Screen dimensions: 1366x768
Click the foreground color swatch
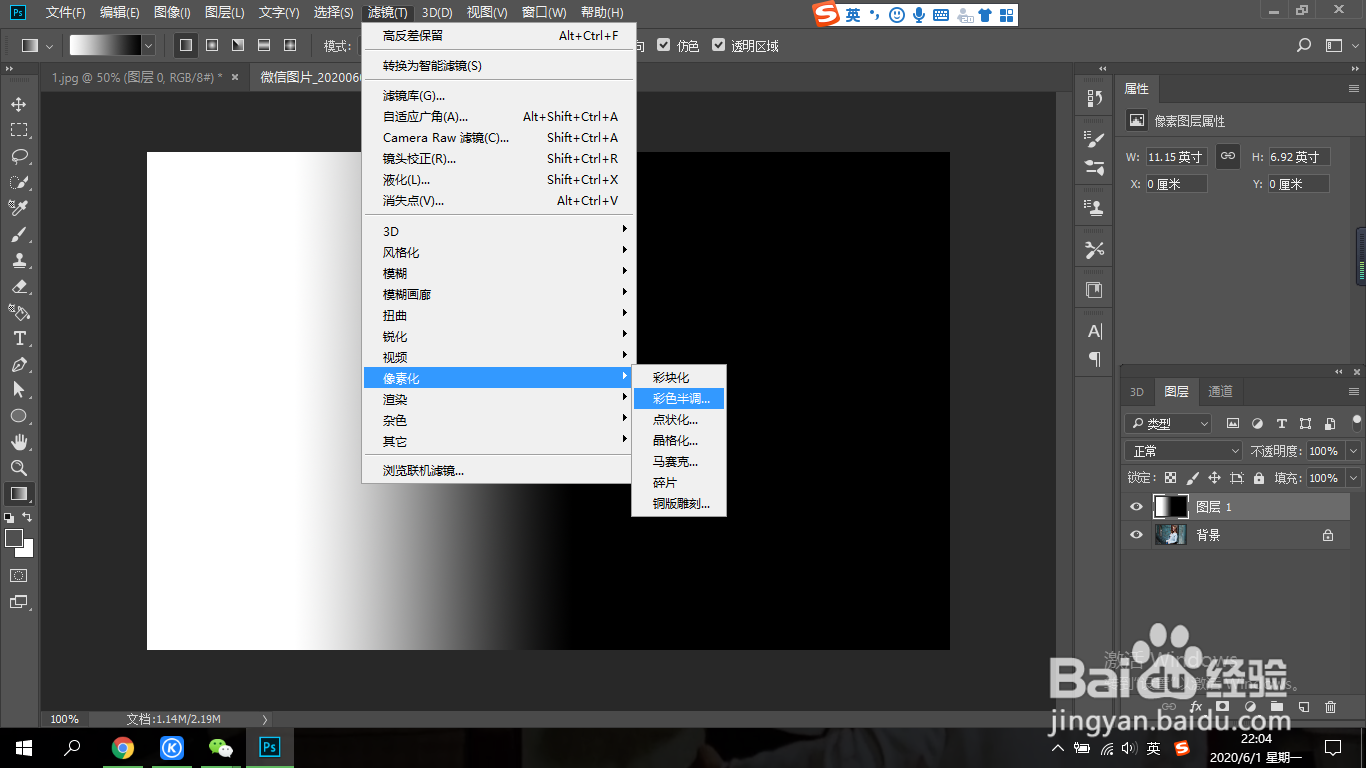coord(14,538)
